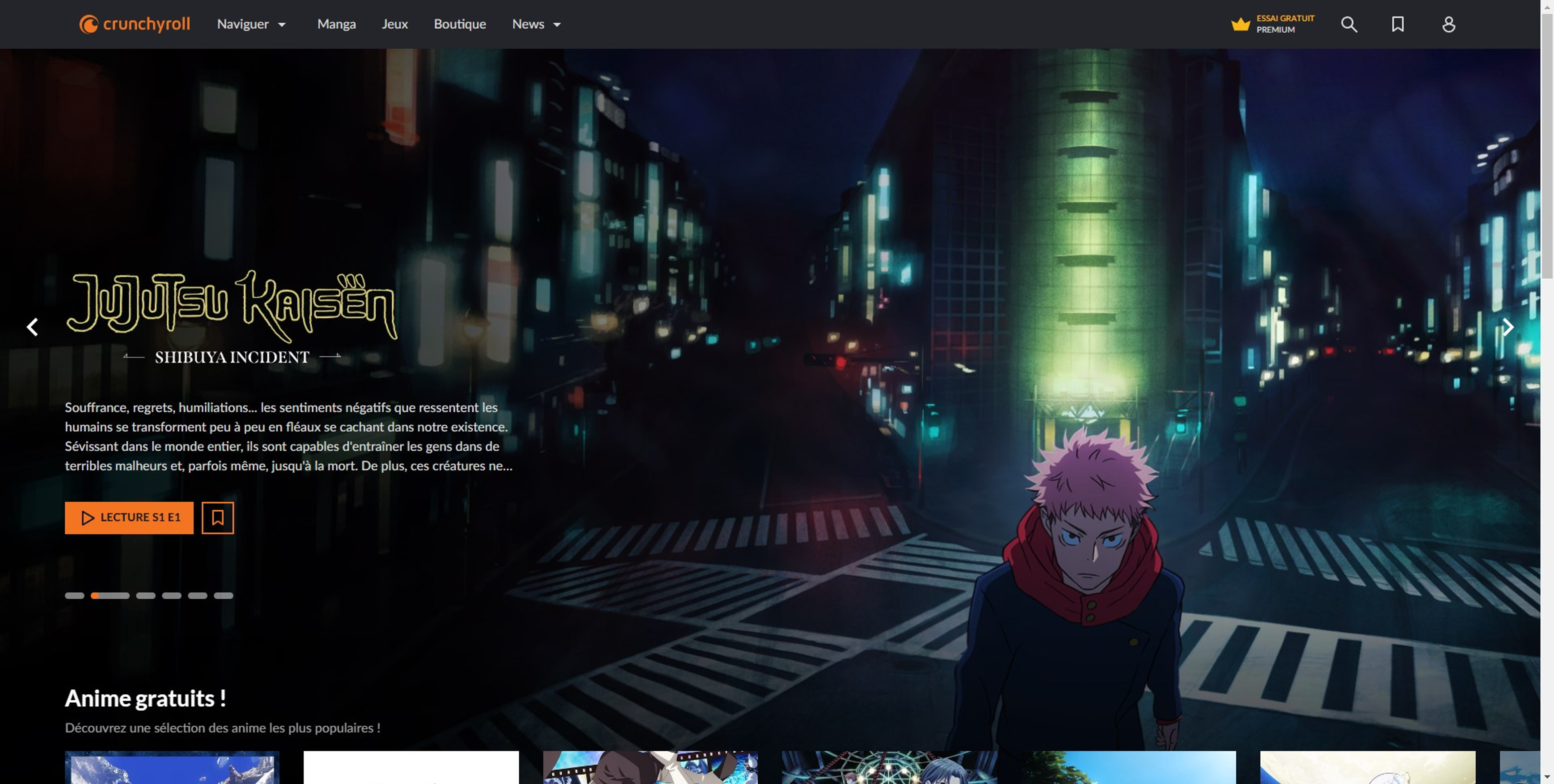Screen dimensions: 1554x784
Task: Expand the Naviguer dropdown menu
Action: click(x=250, y=24)
